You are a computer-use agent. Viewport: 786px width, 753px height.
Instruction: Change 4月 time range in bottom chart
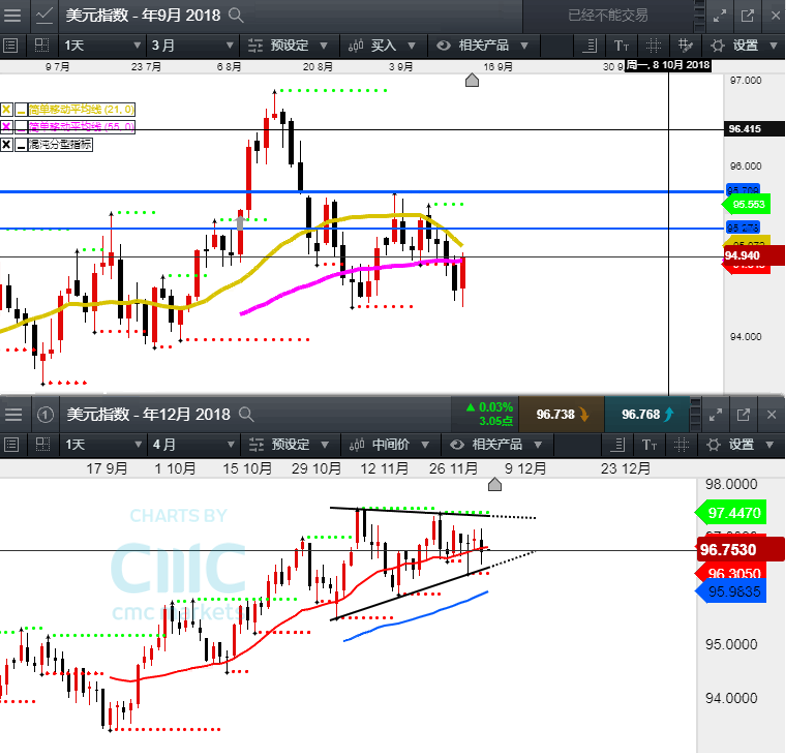coord(193,445)
